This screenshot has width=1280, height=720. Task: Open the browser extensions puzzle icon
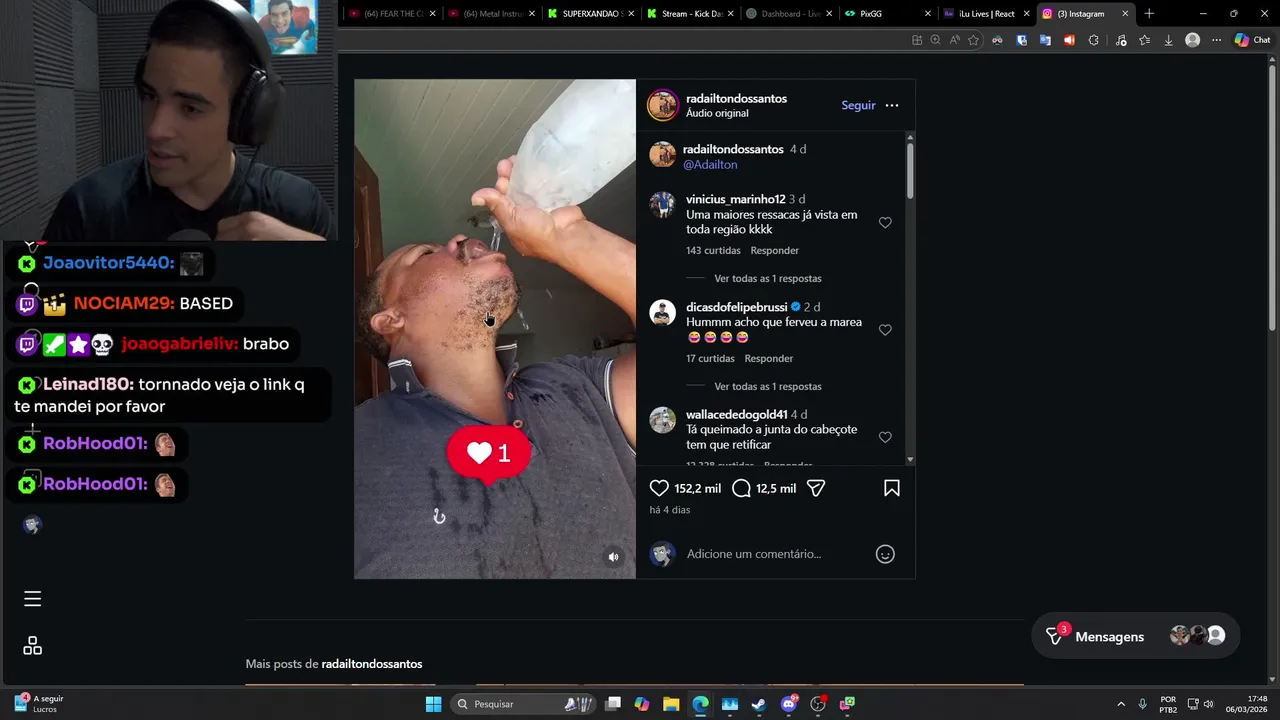[x=1093, y=40]
